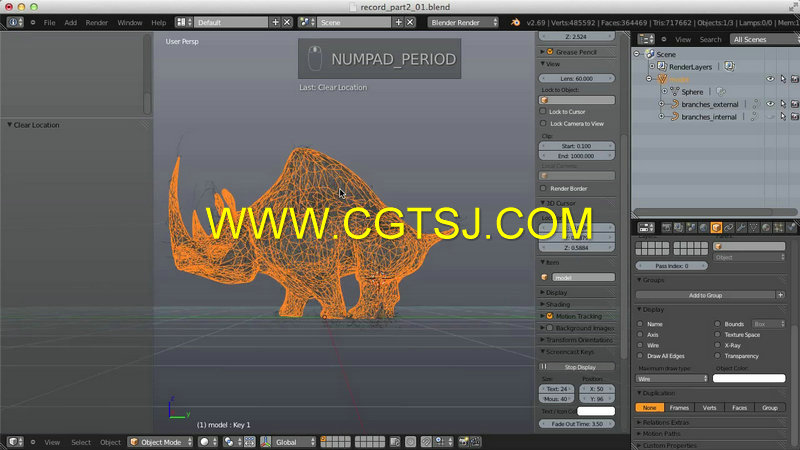The image size is (800, 450).
Task: Expand the Transform Orientations panel
Action: click(542, 340)
